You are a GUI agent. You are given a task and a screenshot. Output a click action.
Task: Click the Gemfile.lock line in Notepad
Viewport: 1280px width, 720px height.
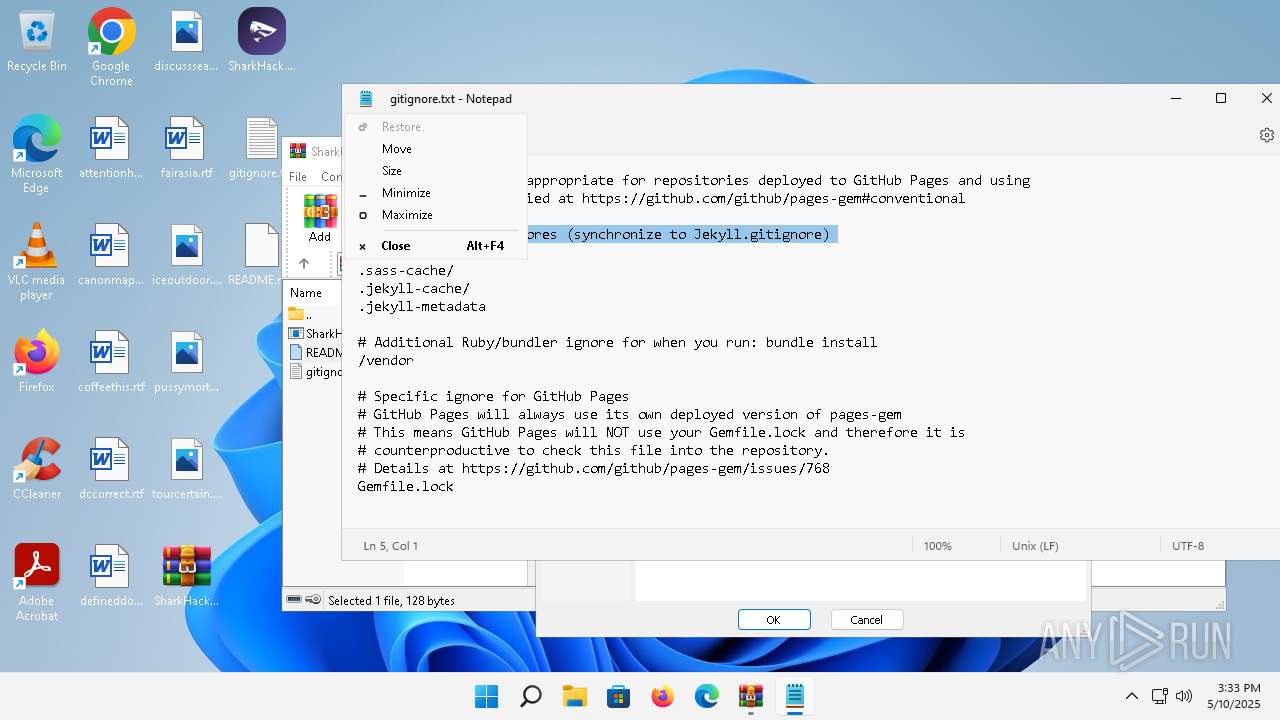coord(405,486)
